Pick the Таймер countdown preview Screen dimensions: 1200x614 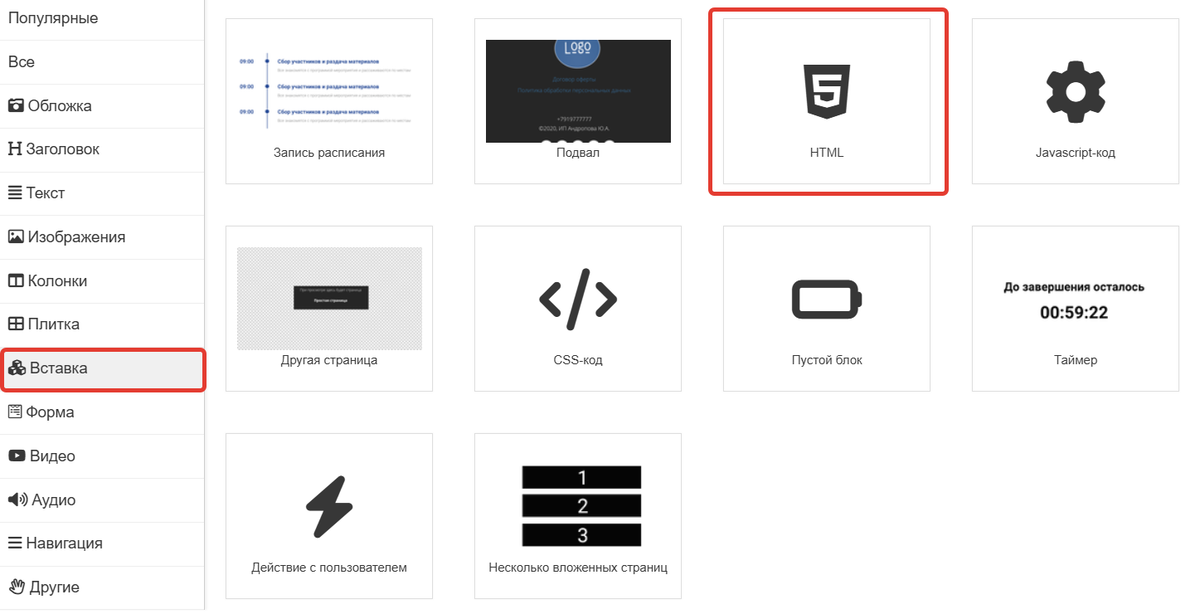(1075, 300)
